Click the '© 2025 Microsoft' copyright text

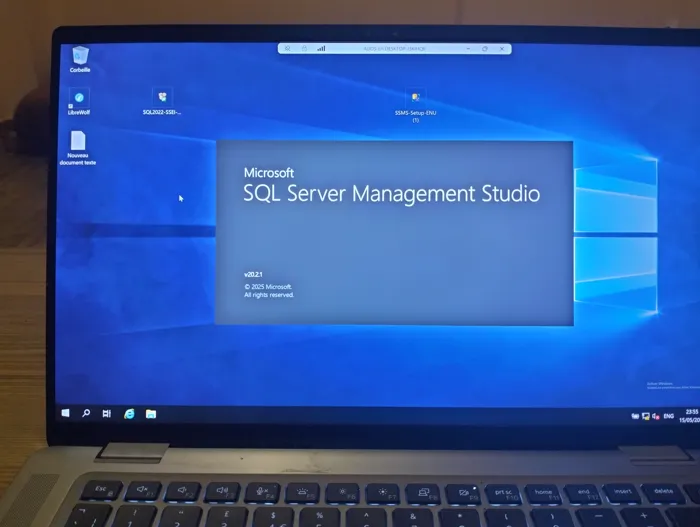[x=268, y=287]
